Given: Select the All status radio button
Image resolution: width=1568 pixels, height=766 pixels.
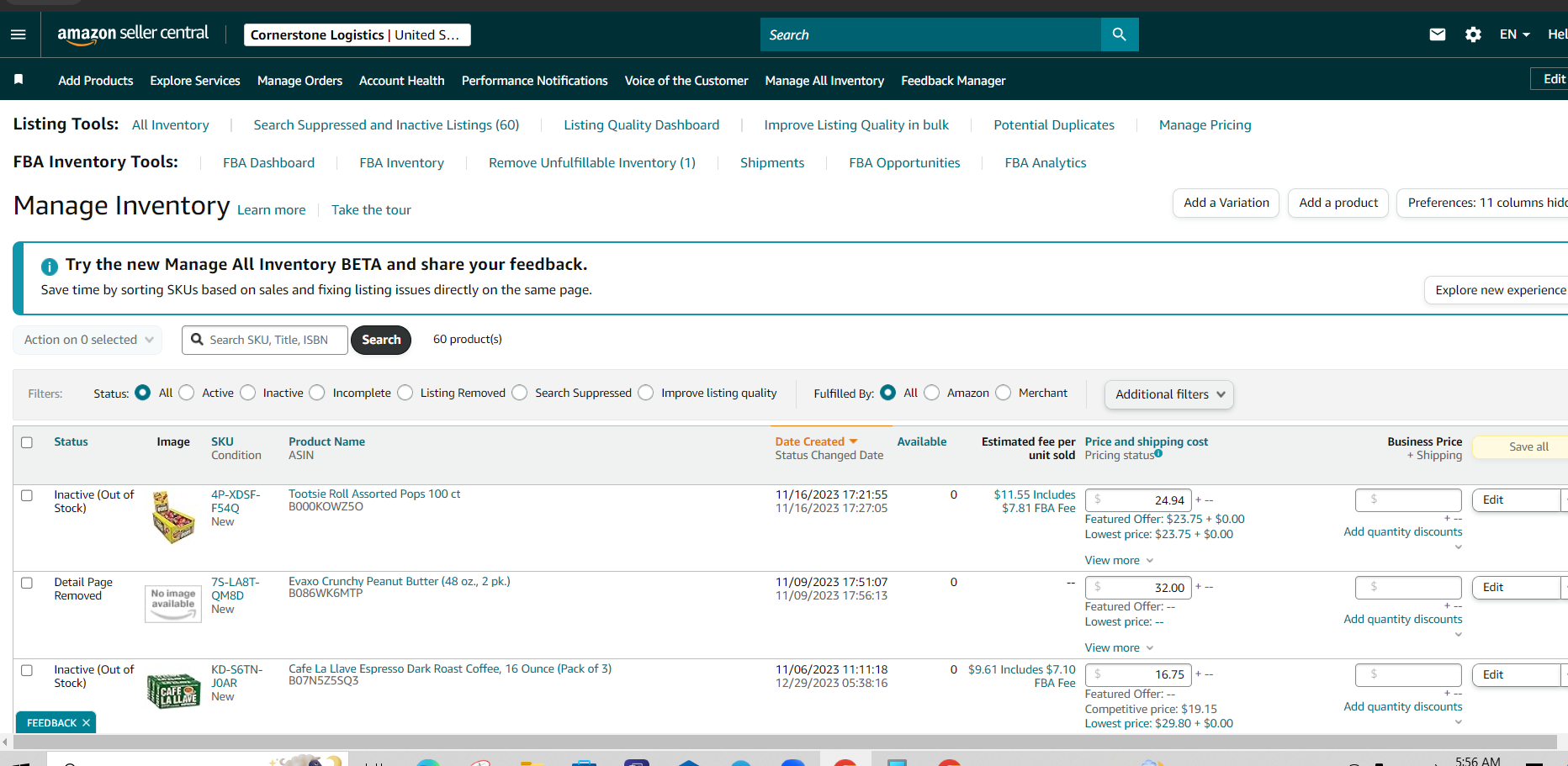Looking at the screenshot, I should click(143, 393).
